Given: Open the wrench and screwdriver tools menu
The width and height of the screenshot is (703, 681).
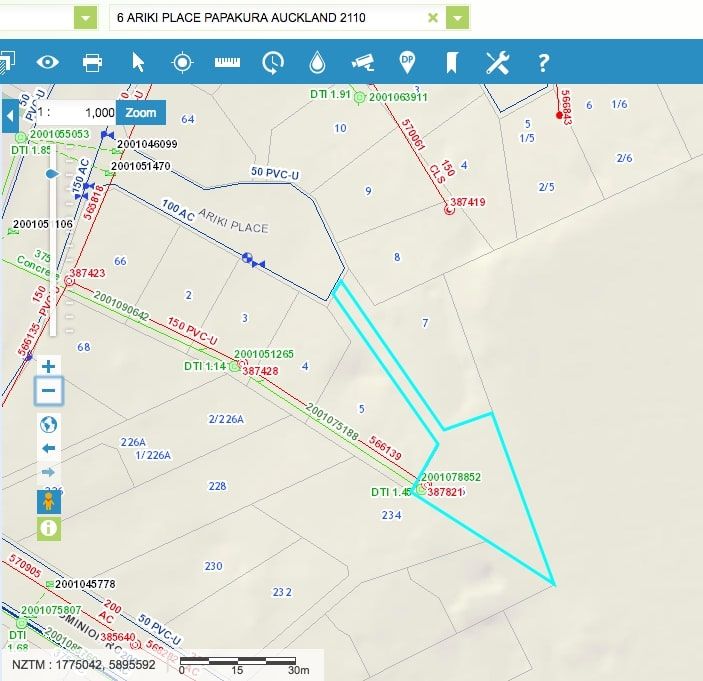Looking at the screenshot, I should pos(497,63).
